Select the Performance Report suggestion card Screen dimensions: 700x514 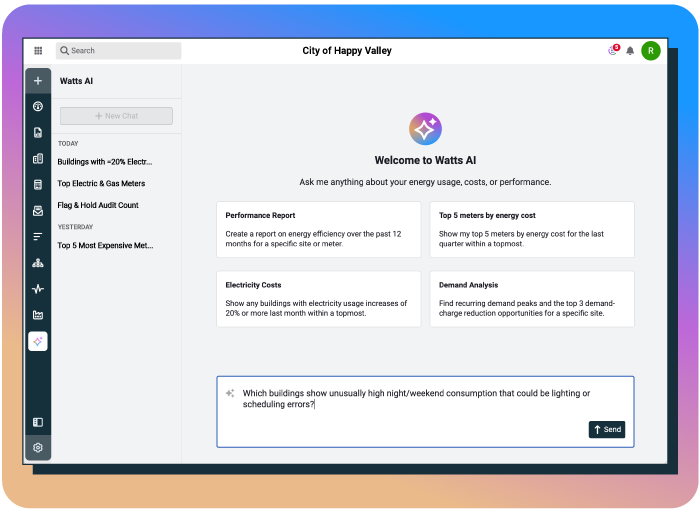click(x=318, y=229)
